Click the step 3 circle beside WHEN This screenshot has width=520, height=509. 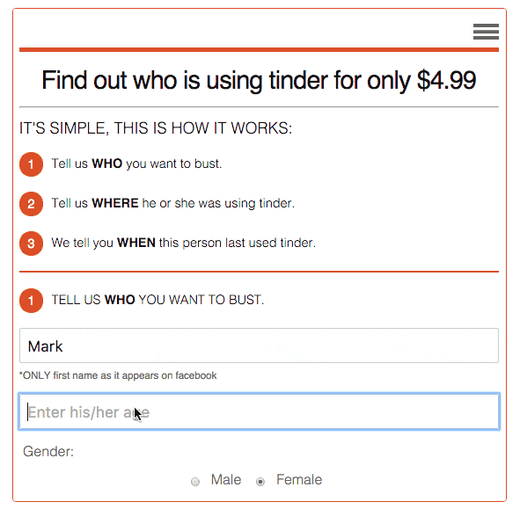coord(31,243)
